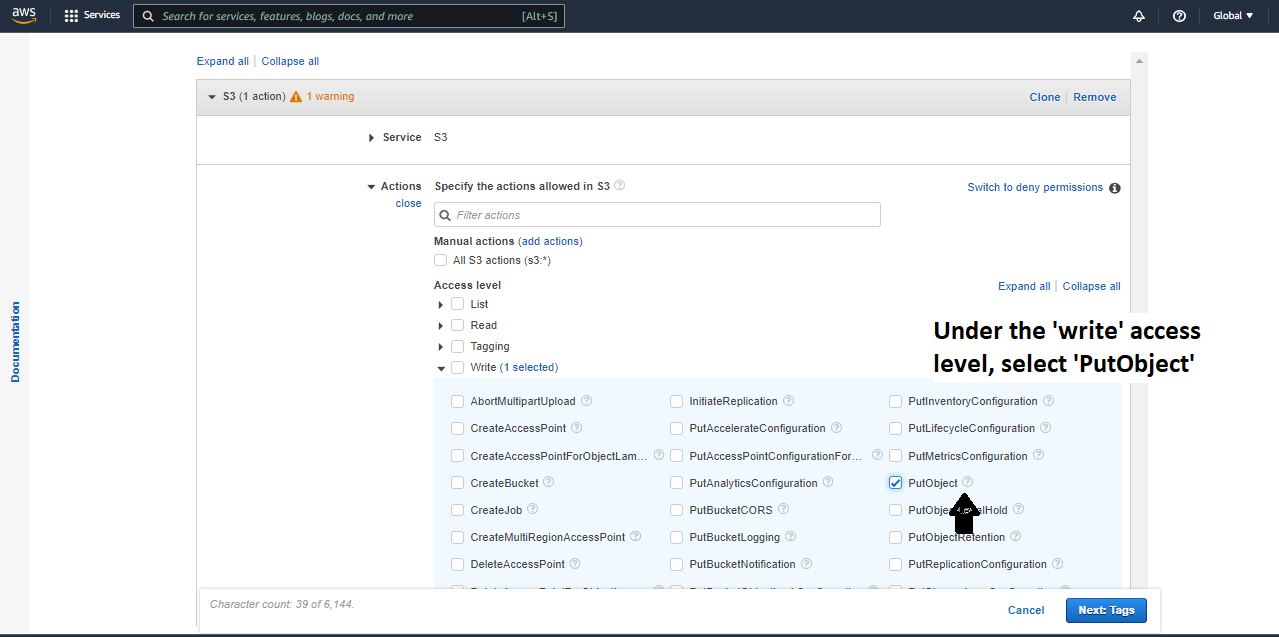This screenshot has height=637, width=1279.
Task: Click the AWS top search field
Action: (x=349, y=16)
